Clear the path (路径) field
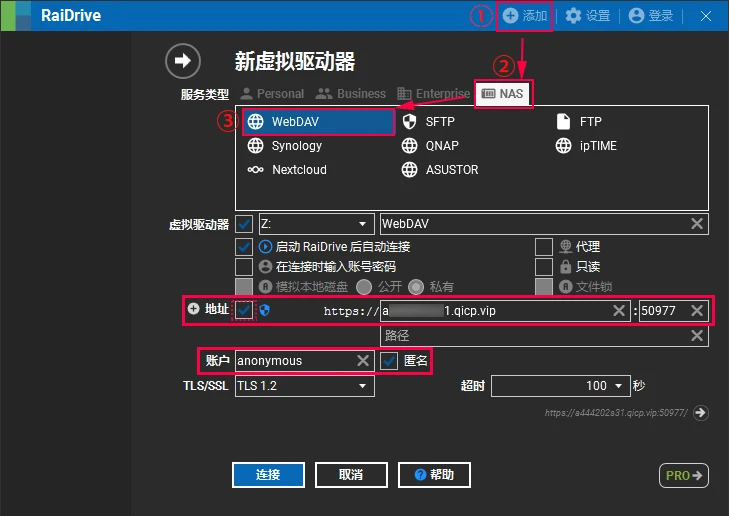 click(696, 336)
